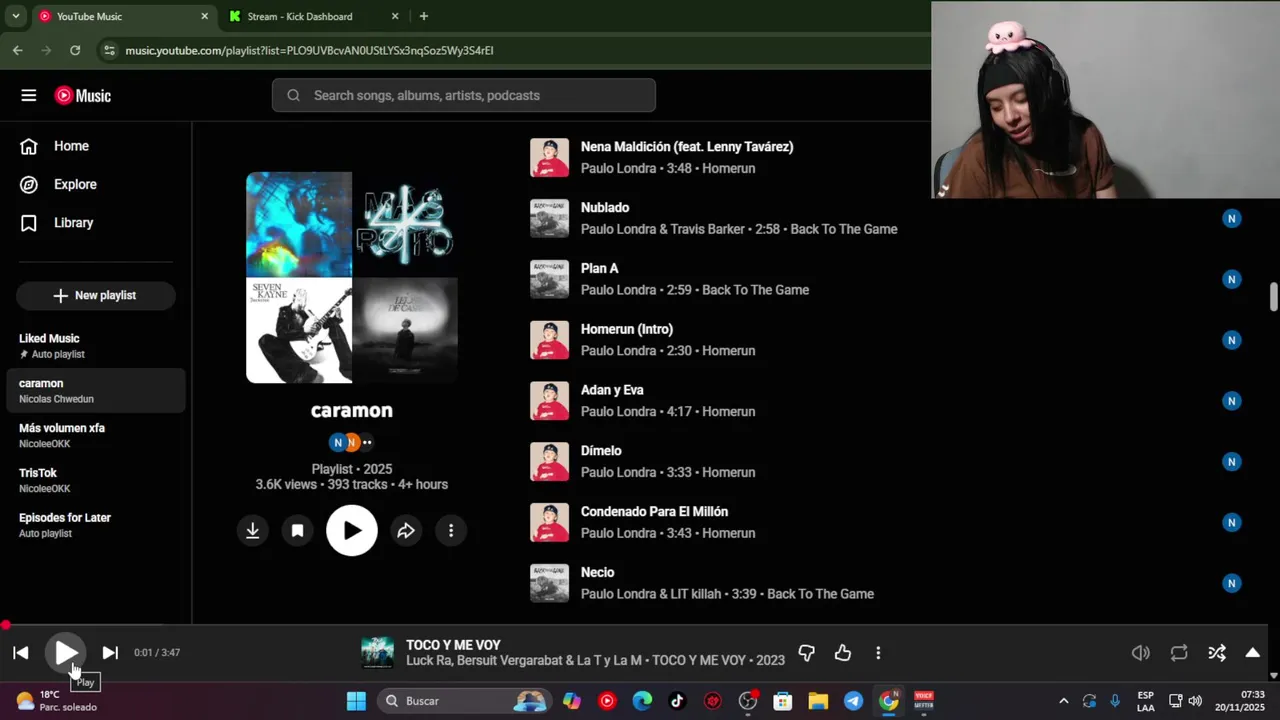The image size is (1280, 720).
Task: Reload the page
Action: (x=75, y=50)
